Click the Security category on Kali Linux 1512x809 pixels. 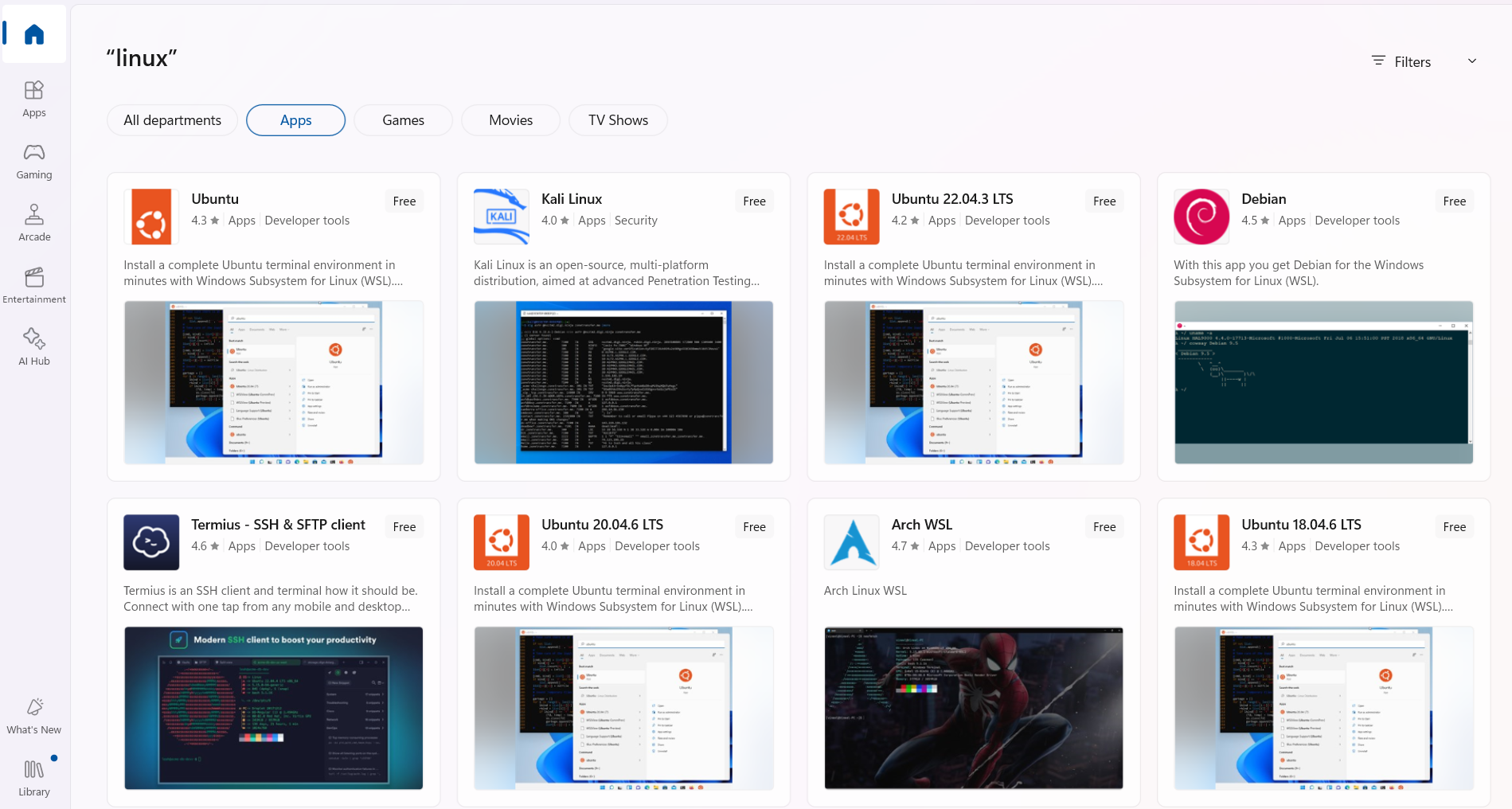click(x=636, y=221)
